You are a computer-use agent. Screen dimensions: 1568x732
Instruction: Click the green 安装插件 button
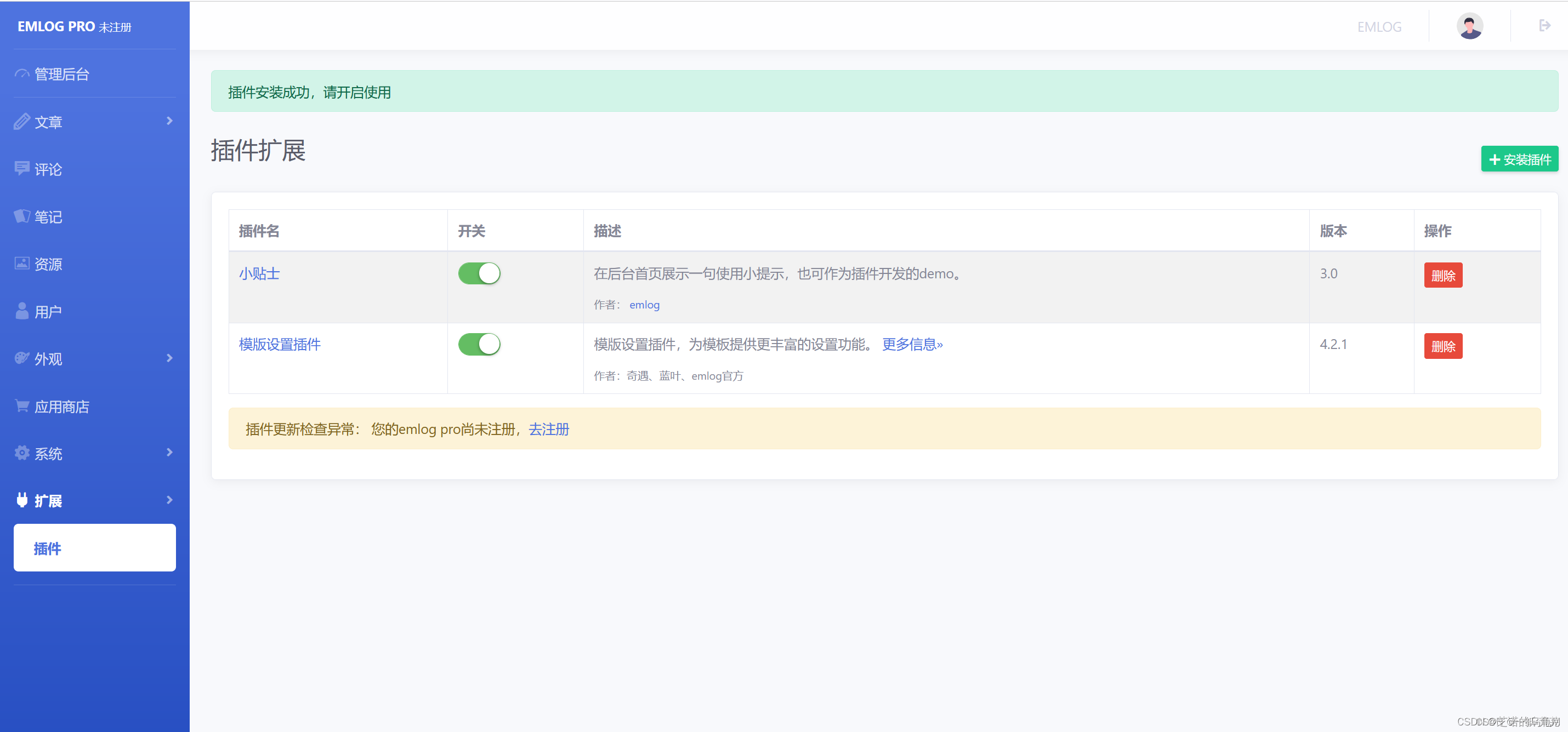(1519, 159)
